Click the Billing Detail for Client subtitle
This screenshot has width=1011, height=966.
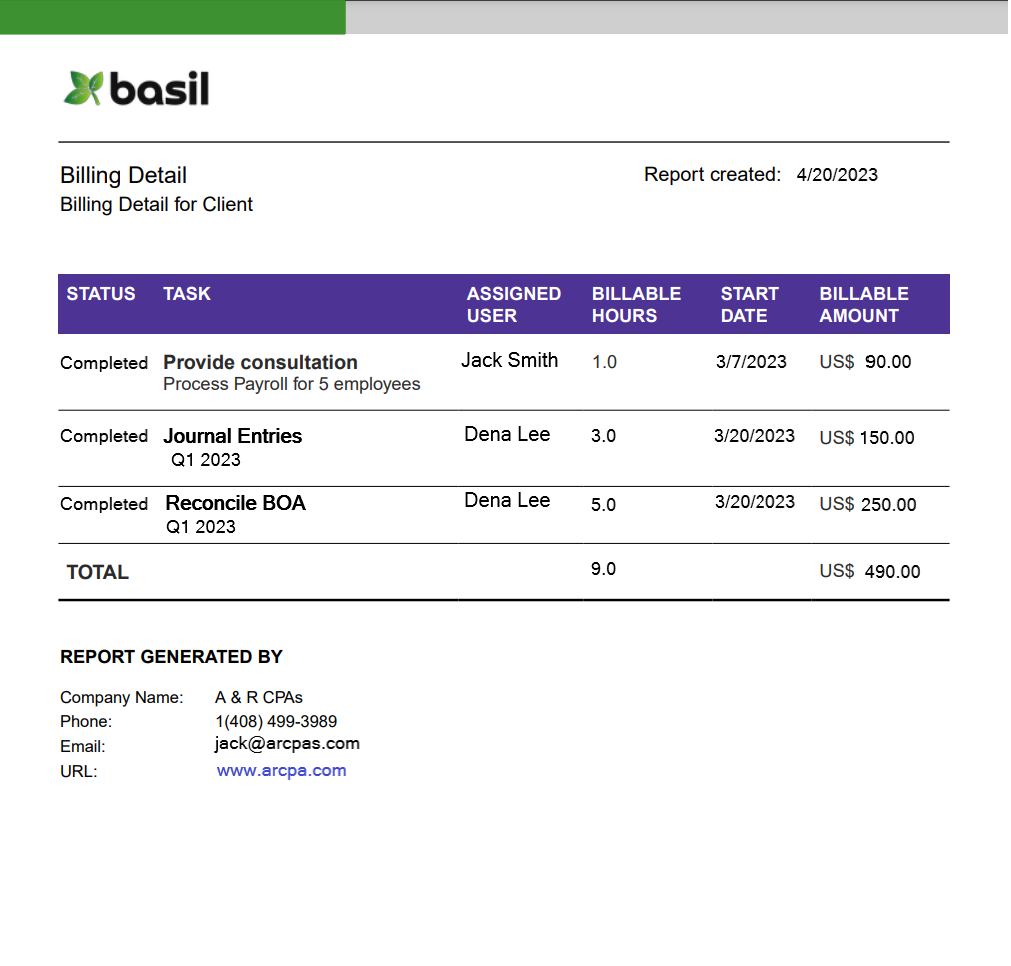click(x=156, y=204)
